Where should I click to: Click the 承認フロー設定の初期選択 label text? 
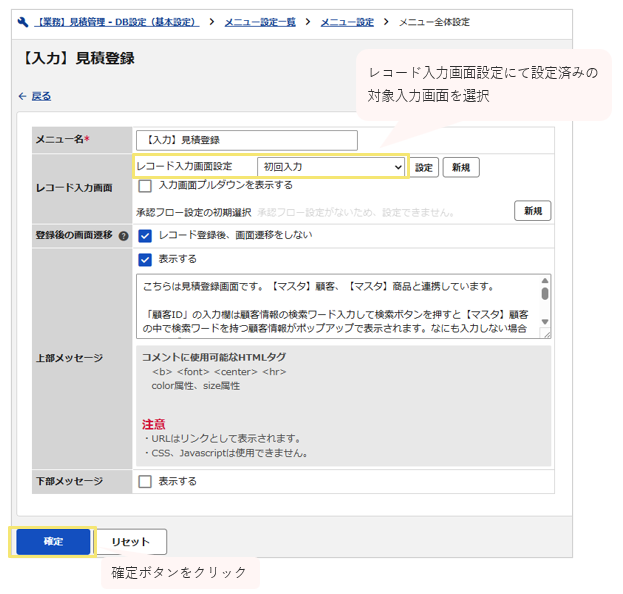pos(194,213)
